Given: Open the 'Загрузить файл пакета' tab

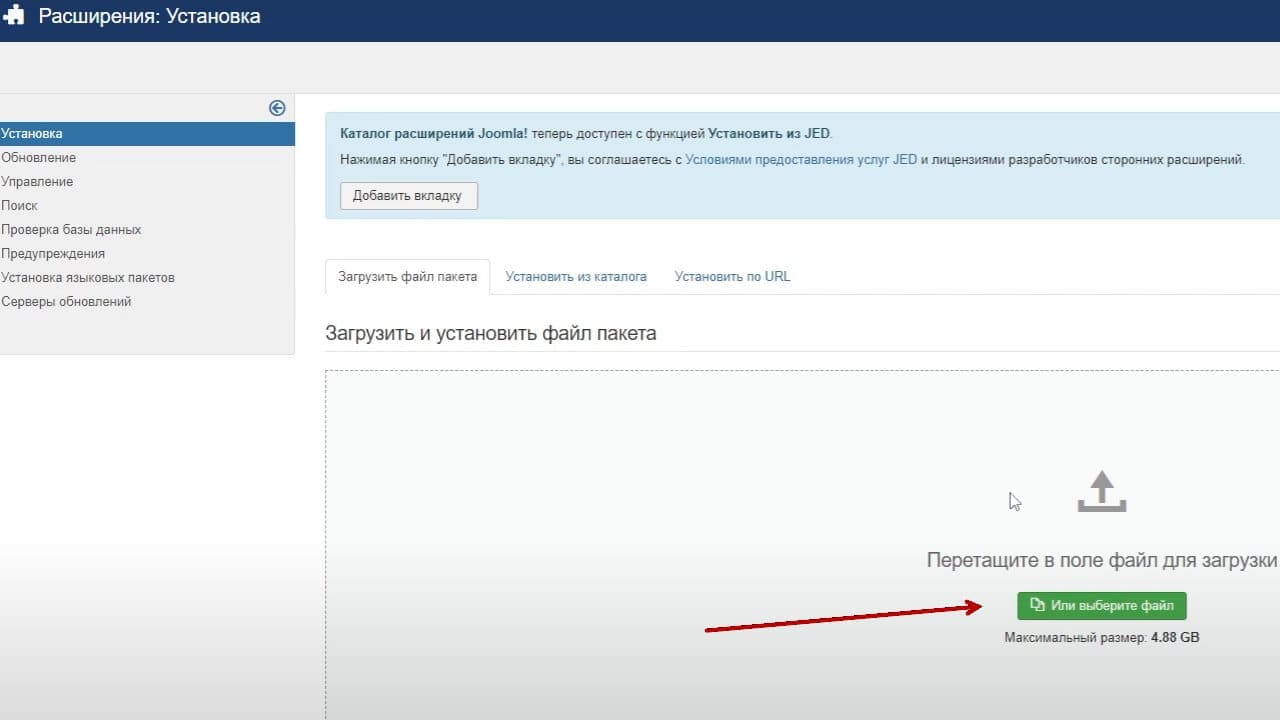Looking at the screenshot, I should pyautogui.click(x=407, y=277).
